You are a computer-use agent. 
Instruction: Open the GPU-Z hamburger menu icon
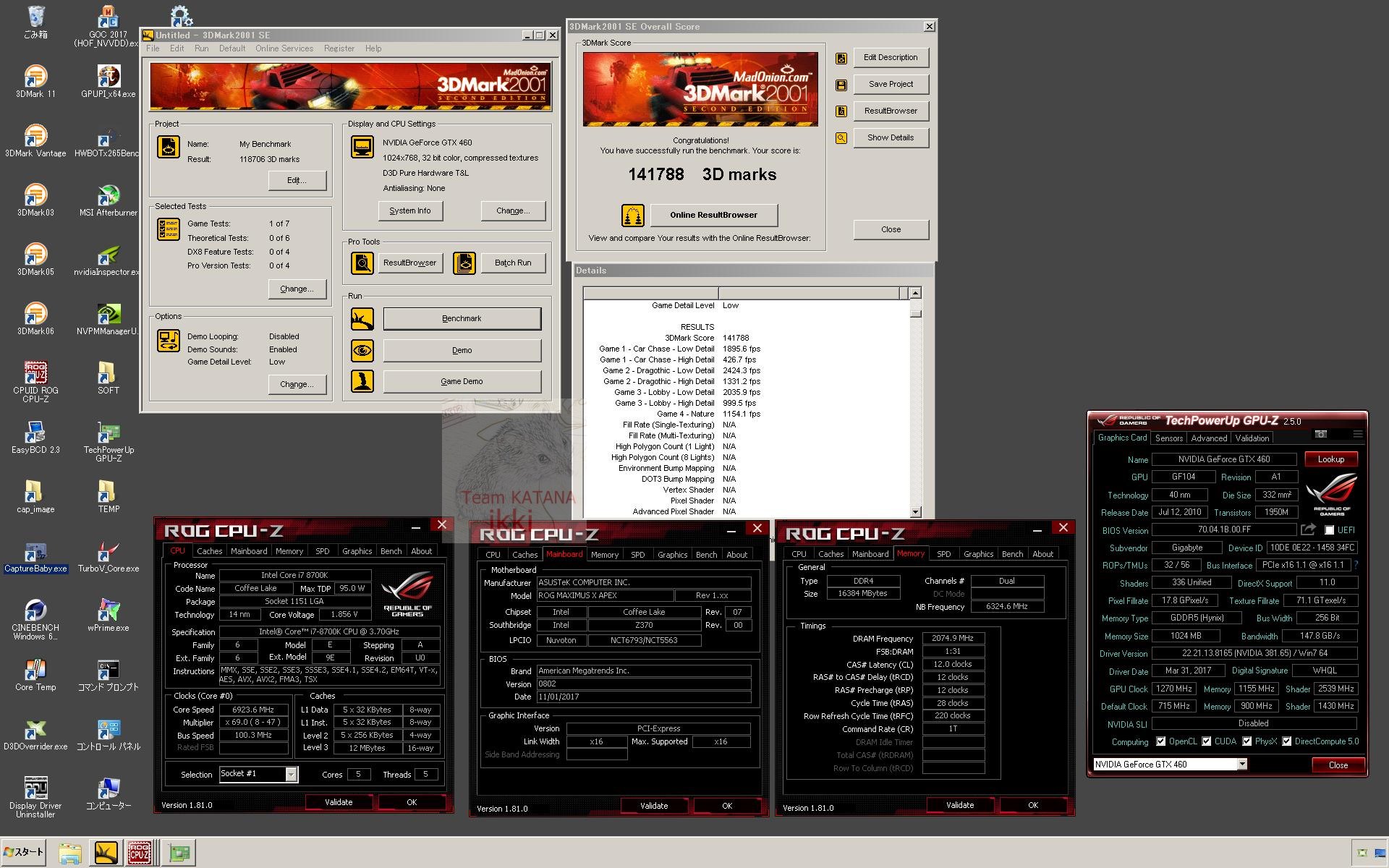(1358, 434)
